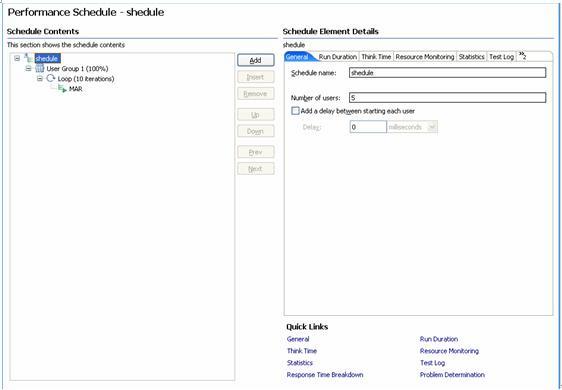Click the User Group 1 group icon

click(x=39, y=68)
